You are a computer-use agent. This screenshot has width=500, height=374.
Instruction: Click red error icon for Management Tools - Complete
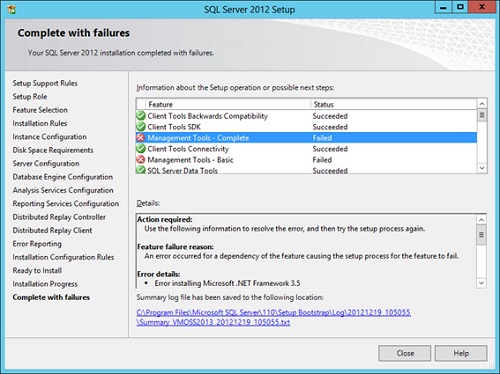click(141, 138)
